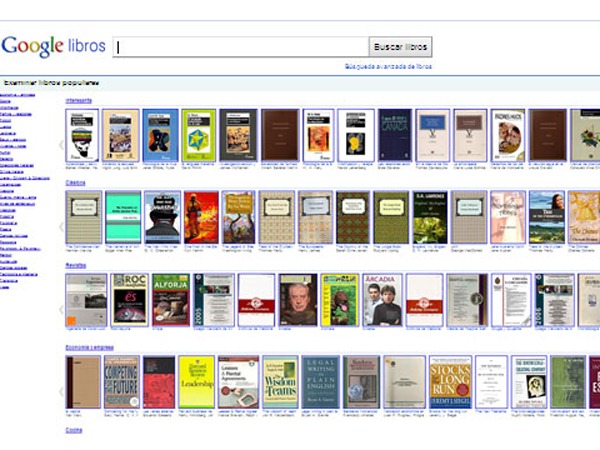Select the ROC magazine cover
Viewport: 600px width, 450px height.
129,299
